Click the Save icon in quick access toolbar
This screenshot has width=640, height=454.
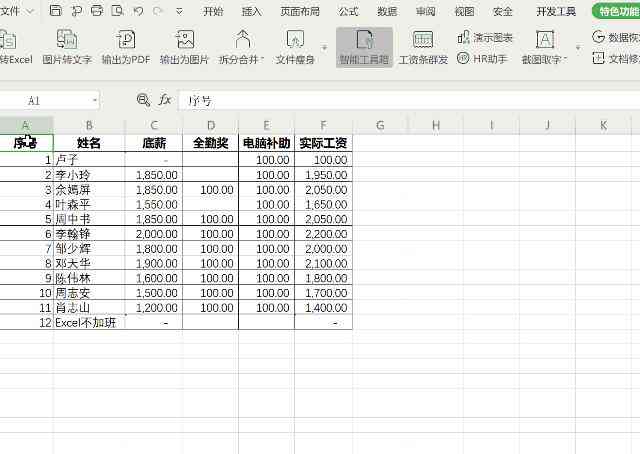point(56,11)
